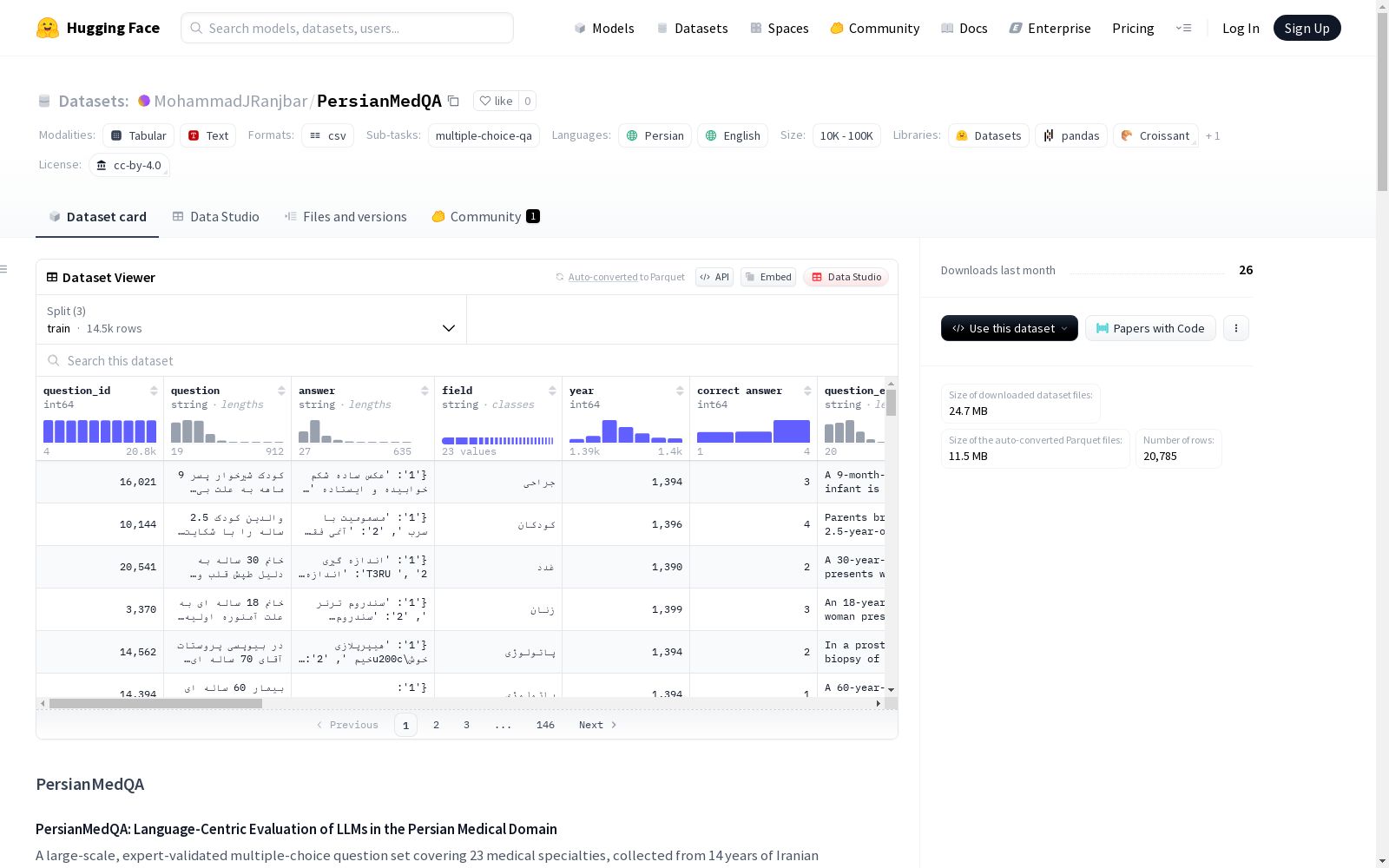
Task: Sort the answer column
Action: pyautogui.click(x=425, y=391)
